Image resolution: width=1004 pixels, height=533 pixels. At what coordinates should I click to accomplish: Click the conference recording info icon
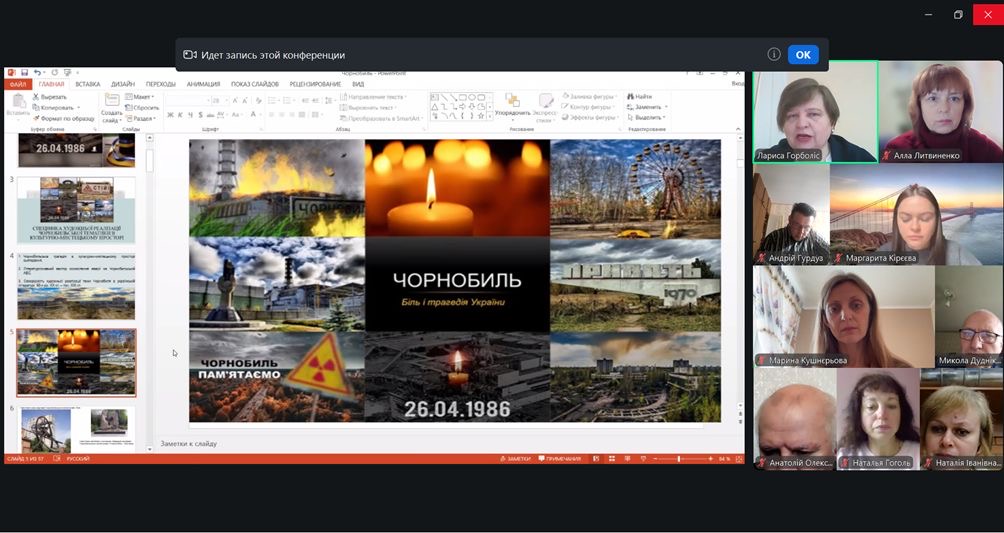pos(773,55)
